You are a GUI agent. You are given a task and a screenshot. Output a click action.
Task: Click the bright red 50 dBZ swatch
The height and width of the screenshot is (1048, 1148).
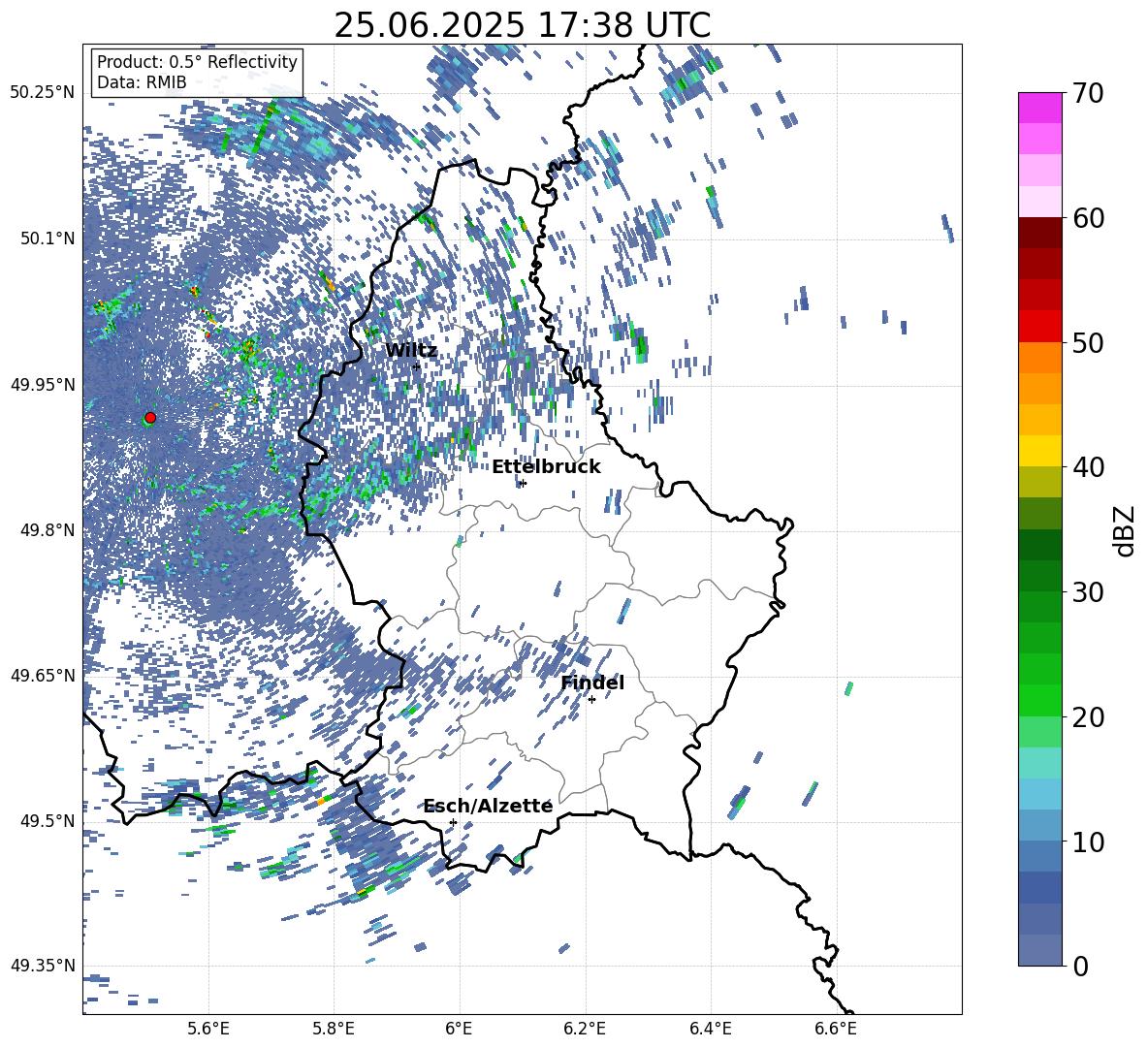[1039, 327]
